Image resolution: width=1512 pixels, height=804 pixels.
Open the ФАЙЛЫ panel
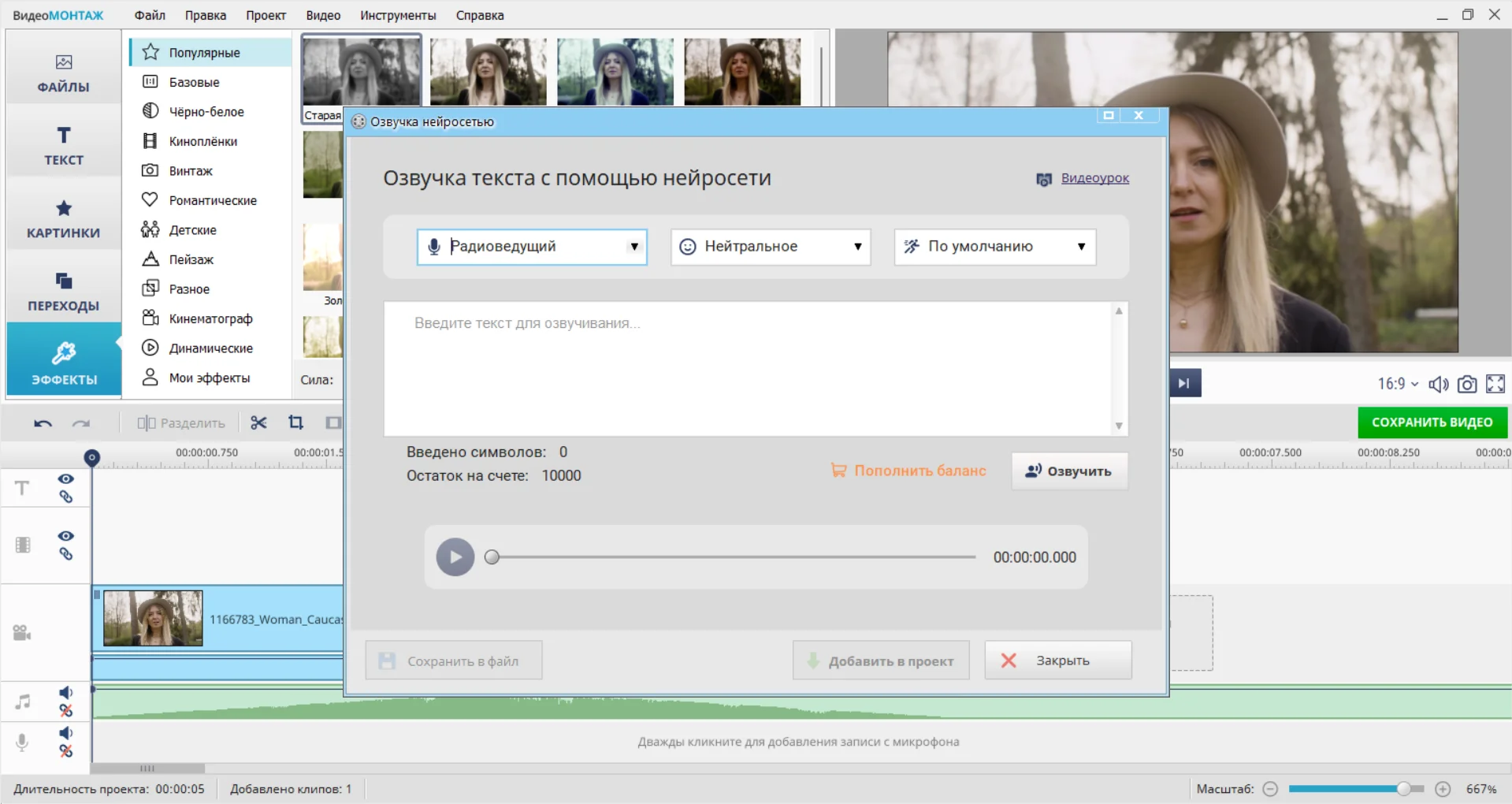point(63,73)
